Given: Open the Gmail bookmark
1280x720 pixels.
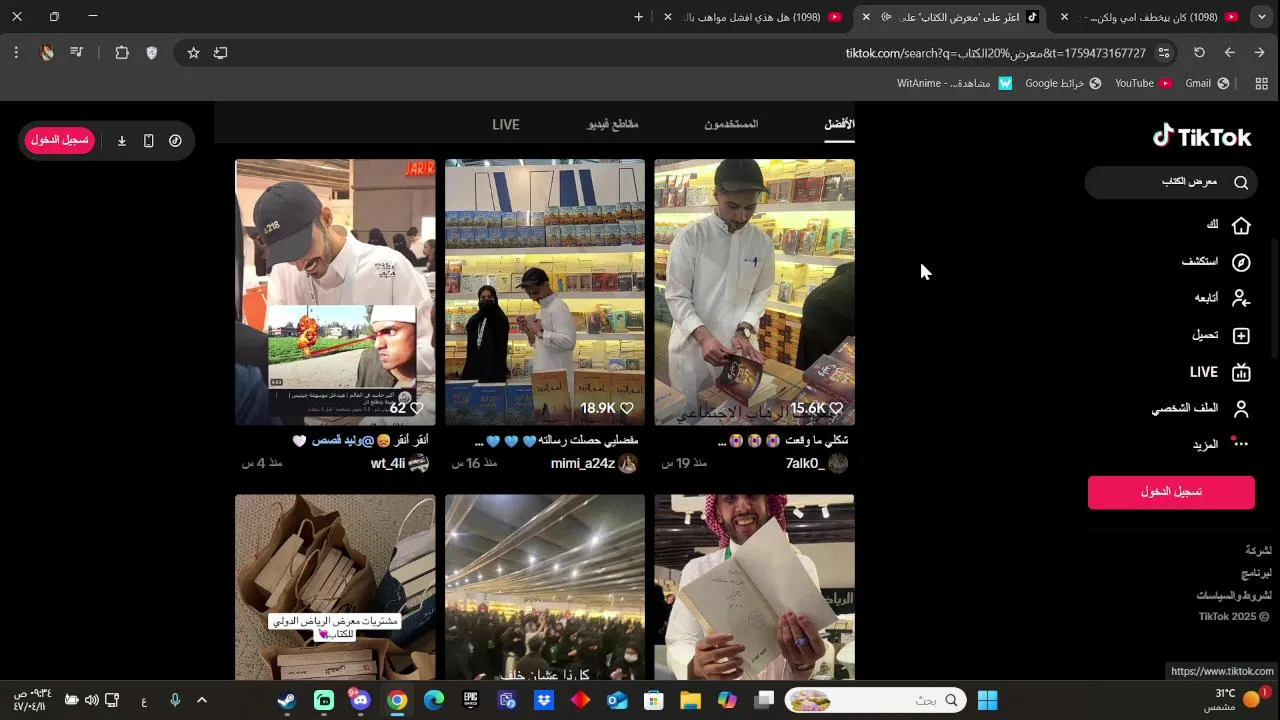Looking at the screenshot, I should (1207, 83).
